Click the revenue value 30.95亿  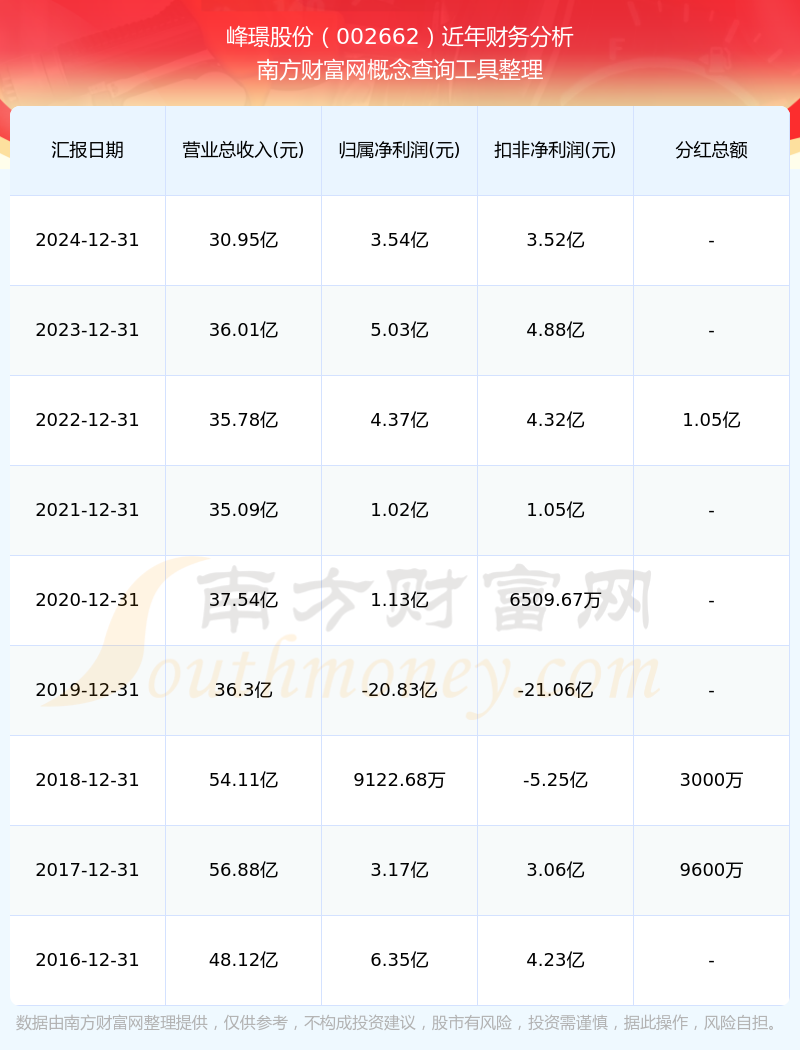(244, 240)
